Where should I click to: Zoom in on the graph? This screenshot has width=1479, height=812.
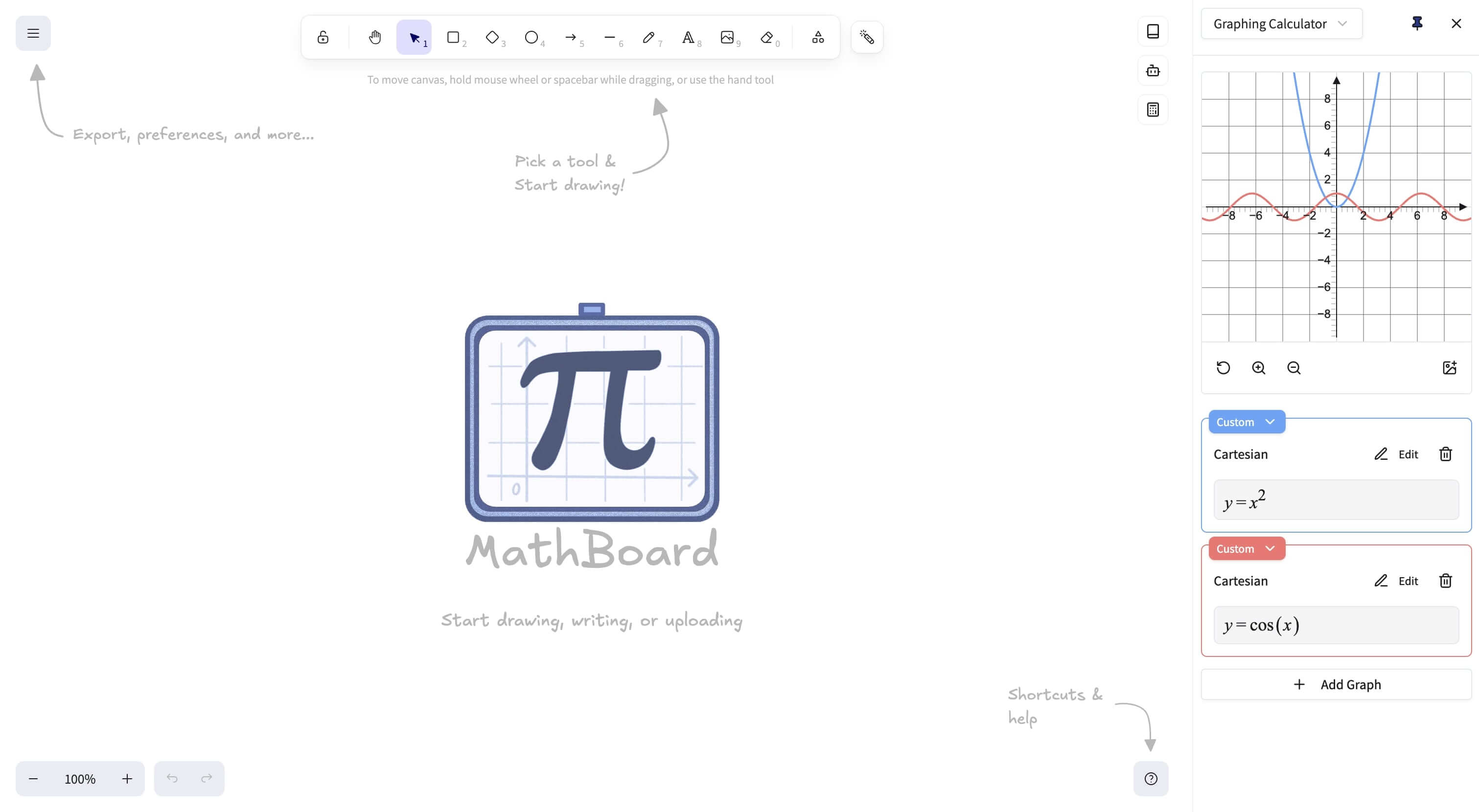click(x=1259, y=368)
